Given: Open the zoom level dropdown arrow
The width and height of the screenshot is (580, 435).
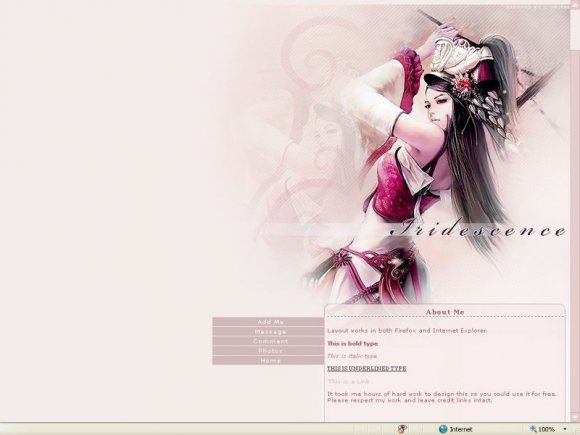Looking at the screenshot, I should click(x=565, y=429).
